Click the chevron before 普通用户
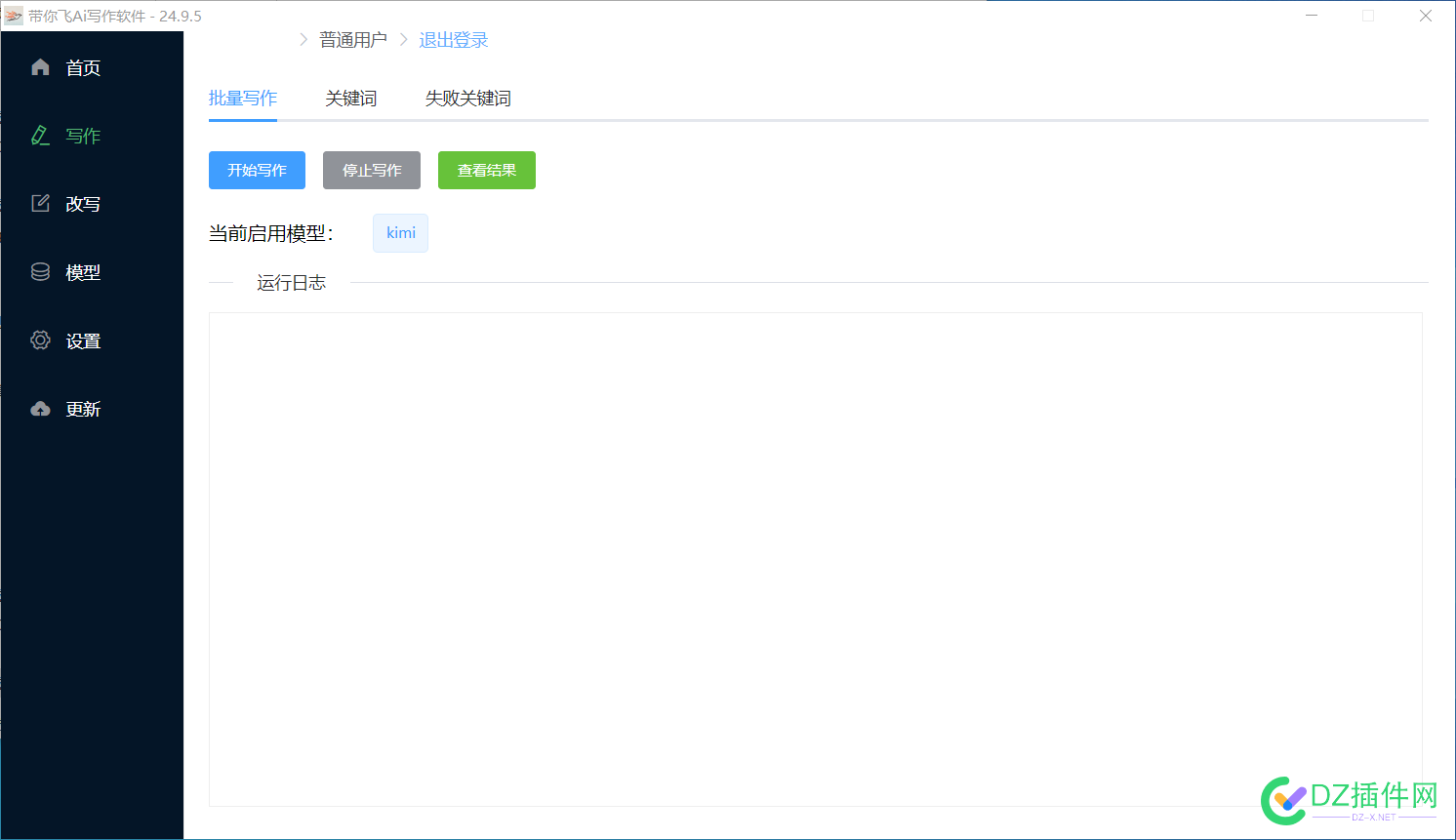The height and width of the screenshot is (840, 1456). [303, 40]
